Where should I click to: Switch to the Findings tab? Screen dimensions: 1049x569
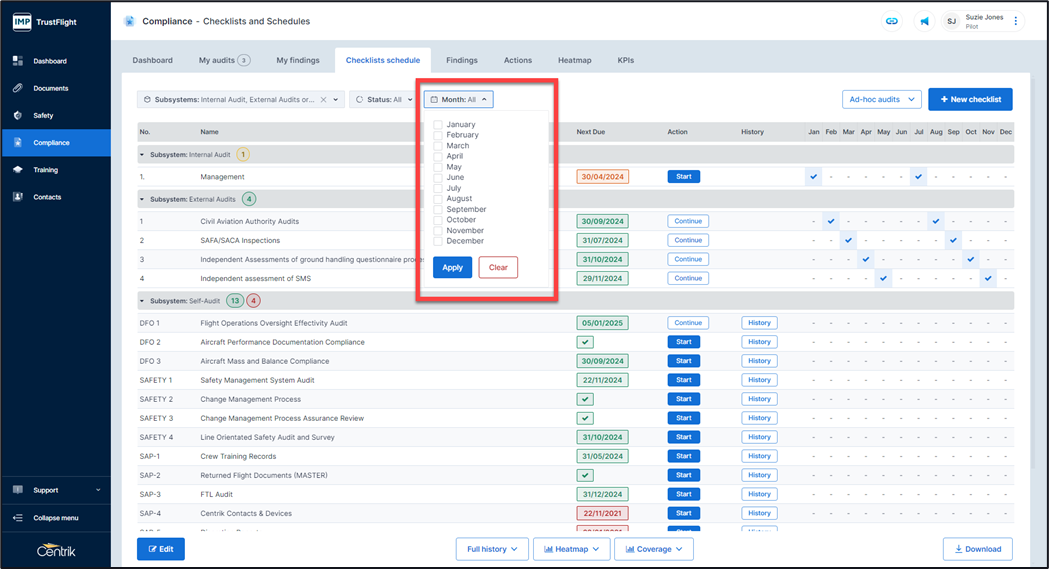click(461, 60)
